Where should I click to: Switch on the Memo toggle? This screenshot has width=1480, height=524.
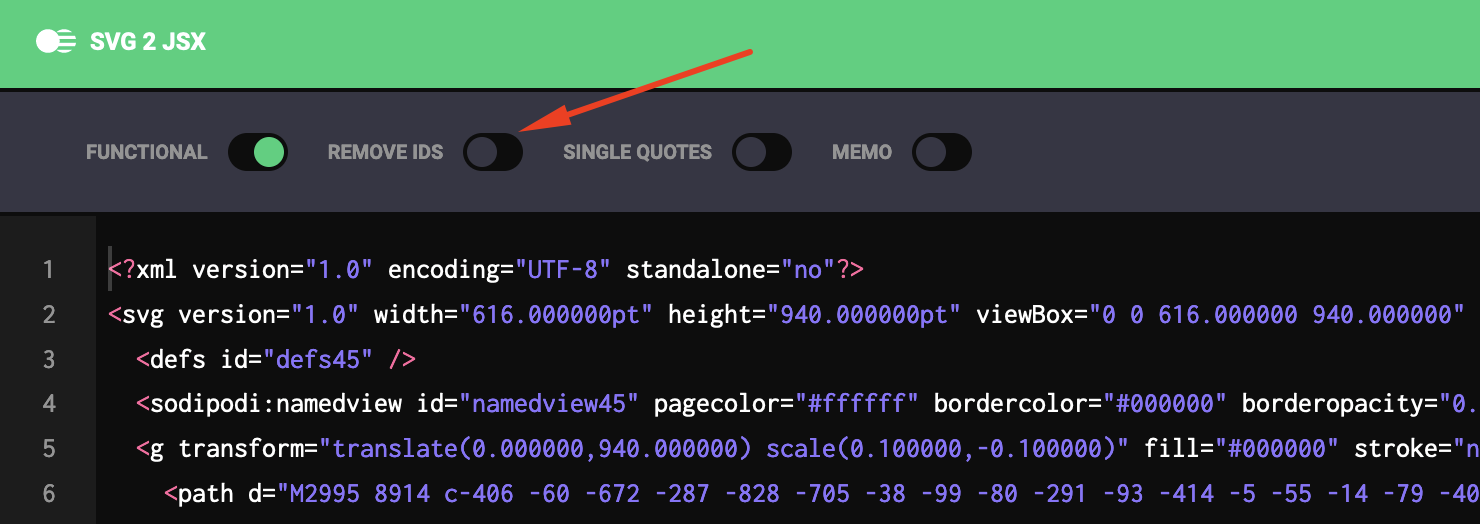click(x=942, y=152)
